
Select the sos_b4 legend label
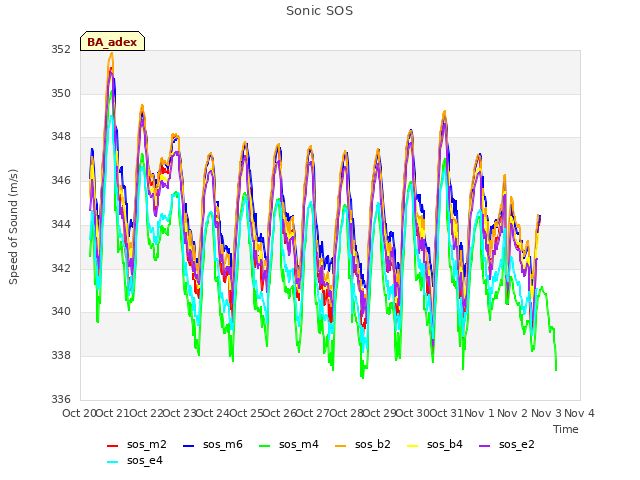444,444
